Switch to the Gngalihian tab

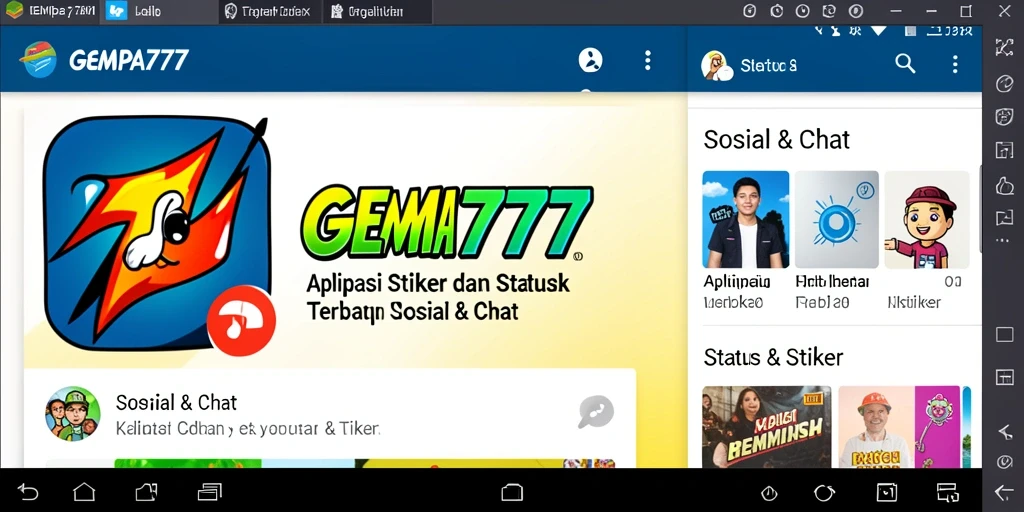pos(377,12)
